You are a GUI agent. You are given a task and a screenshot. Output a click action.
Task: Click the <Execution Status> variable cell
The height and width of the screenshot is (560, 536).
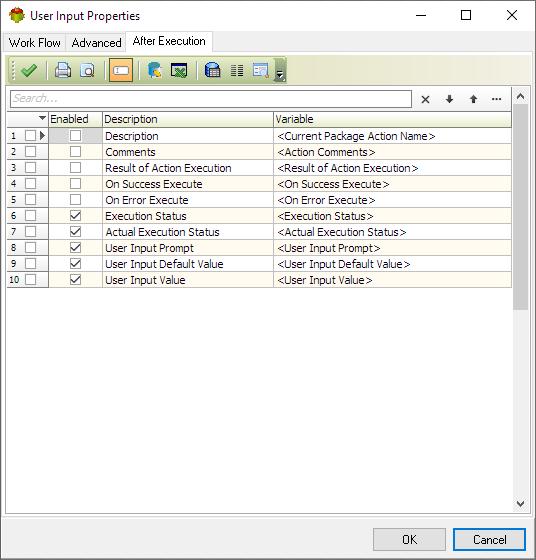point(392,216)
